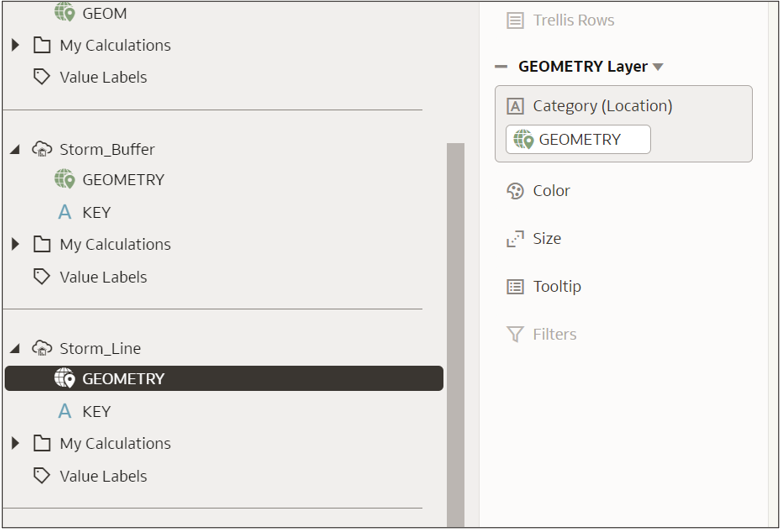The height and width of the screenshot is (529, 780).
Task: Click the tag icon of topmost Value Labels
Action: [x=42, y=77]
